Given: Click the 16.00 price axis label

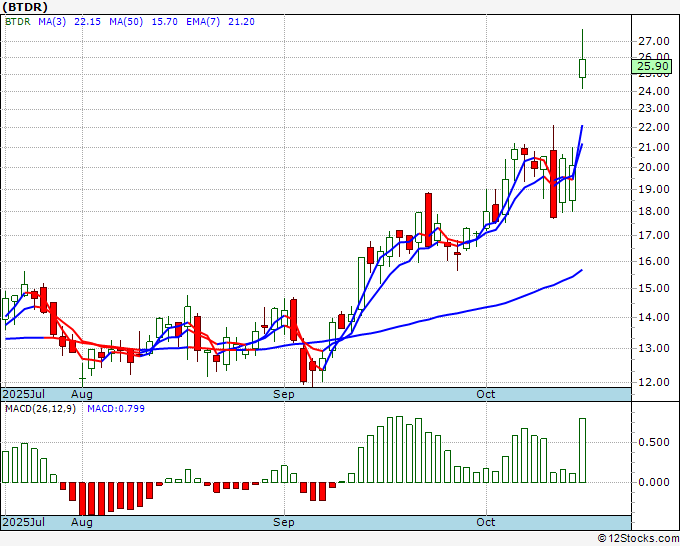Looking at the screenshot, I should 654,262.
